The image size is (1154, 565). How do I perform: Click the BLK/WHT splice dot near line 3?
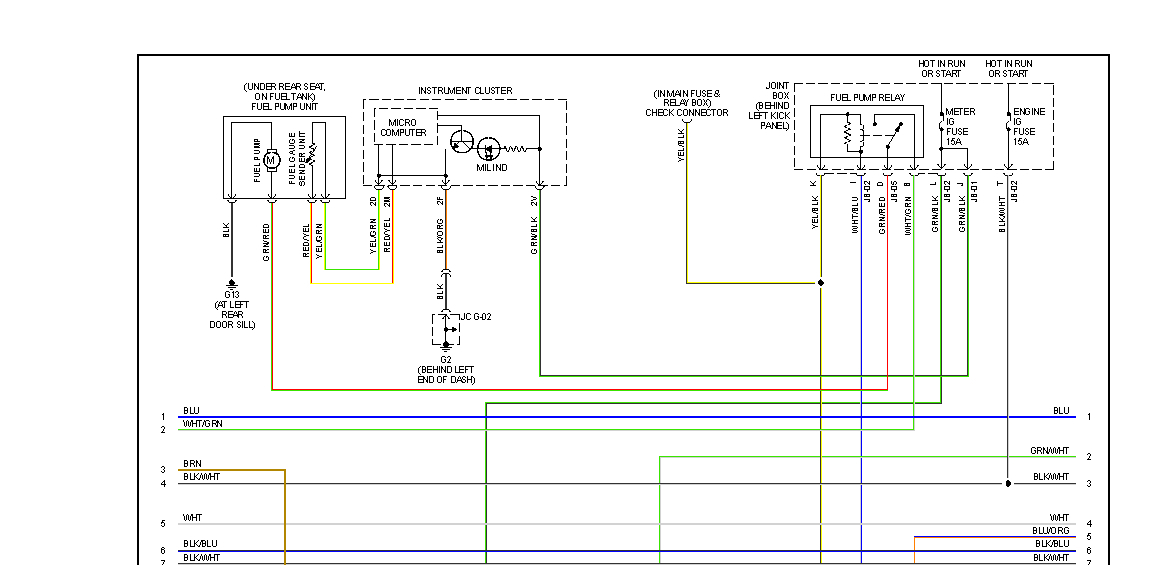coord(1008,483)
